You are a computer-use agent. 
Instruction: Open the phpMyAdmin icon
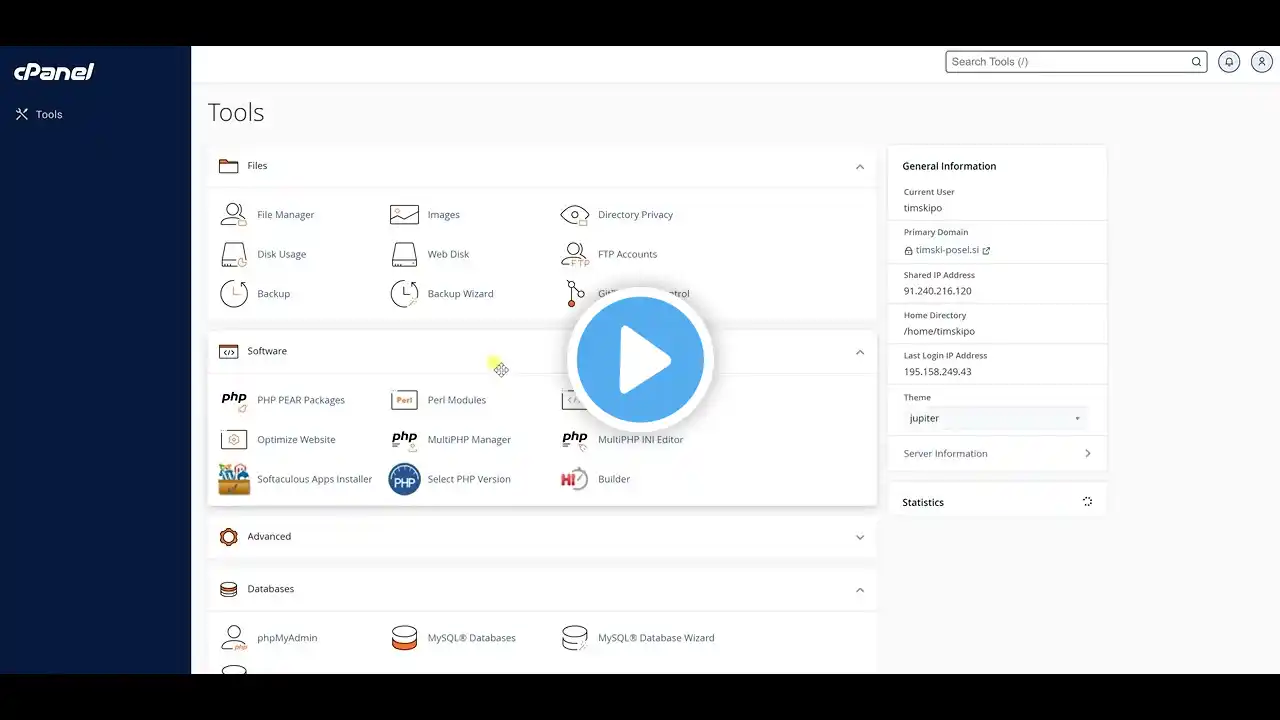point(234,638)
